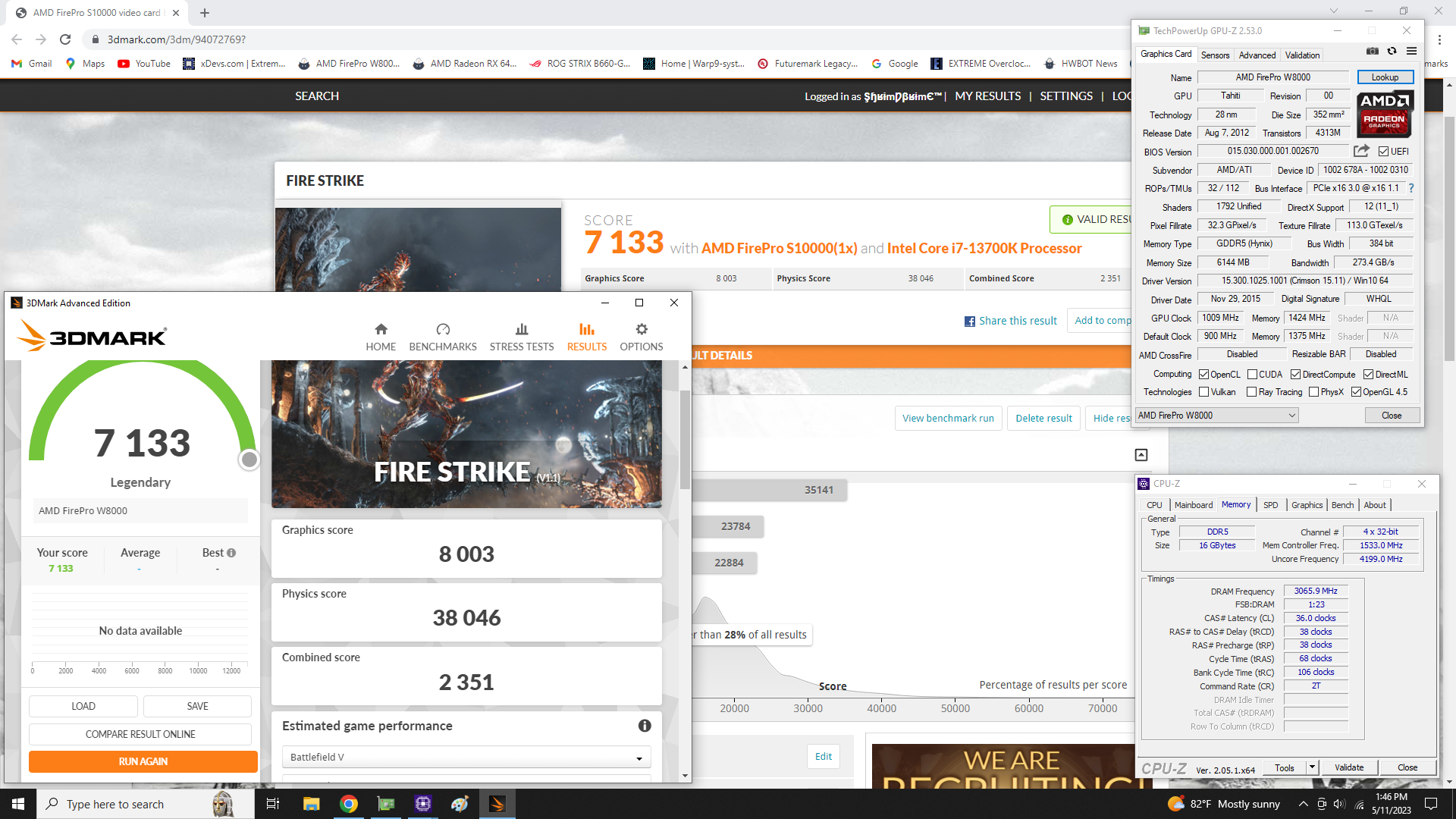Open Battlefield V game dropdown
1456x819 pixels.
tap(466, 758)
